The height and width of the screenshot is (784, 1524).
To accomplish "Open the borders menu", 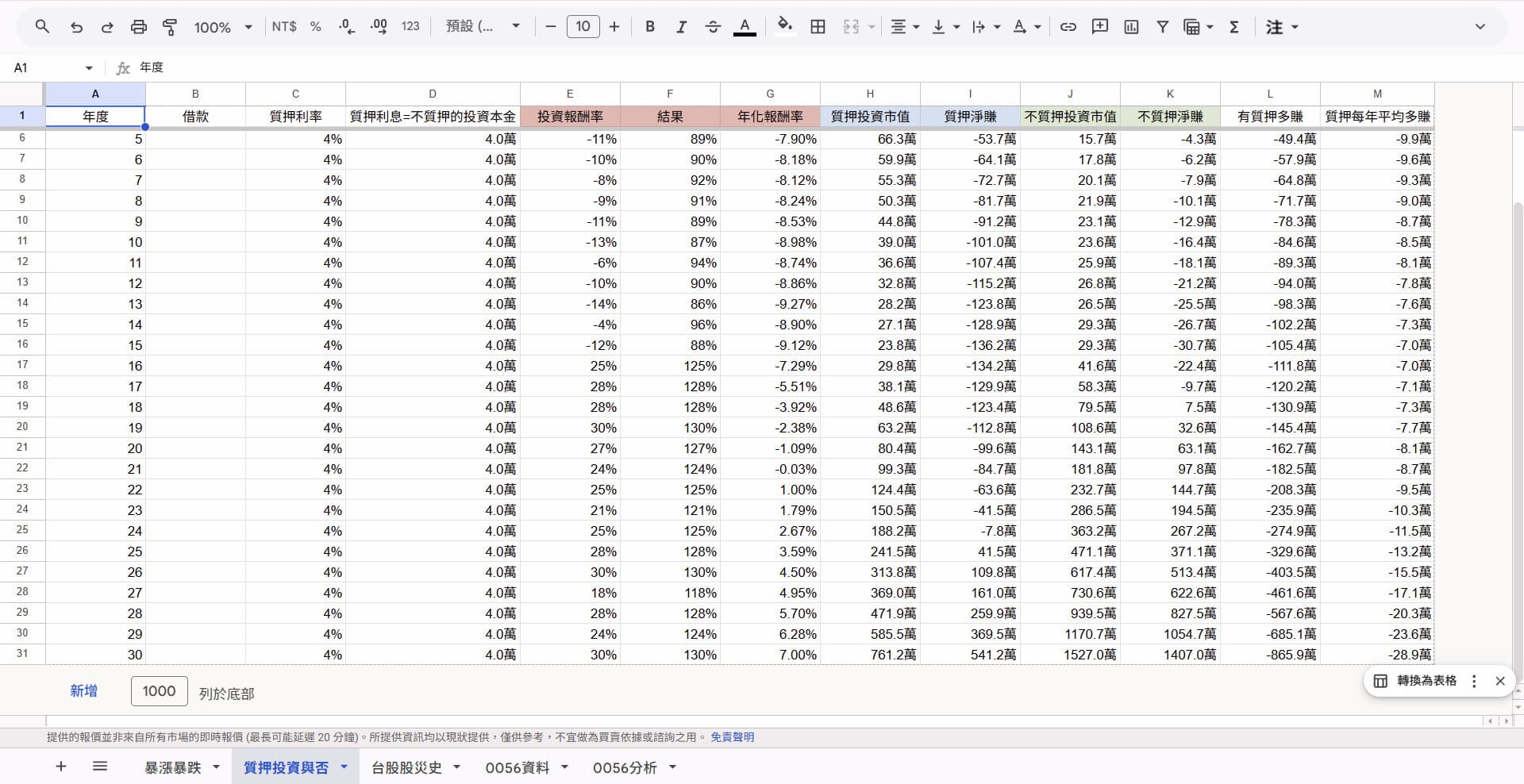I will pyautogui.click(x=818, y=27).
